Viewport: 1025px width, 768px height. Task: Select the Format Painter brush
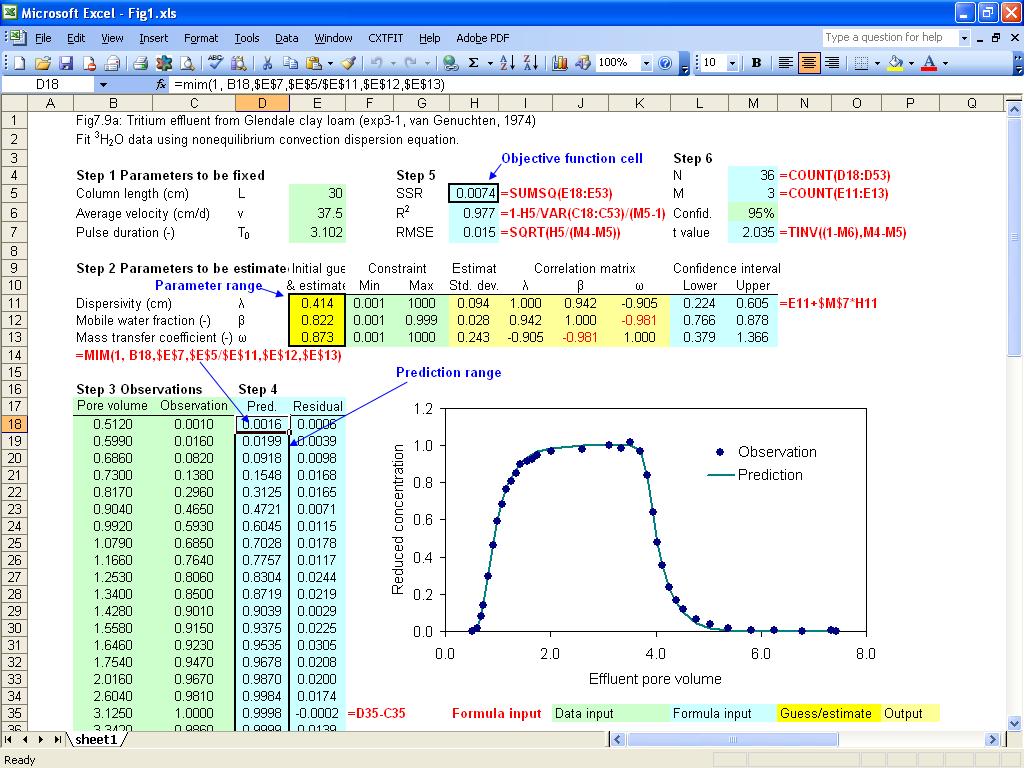click(x=347, y=63)
